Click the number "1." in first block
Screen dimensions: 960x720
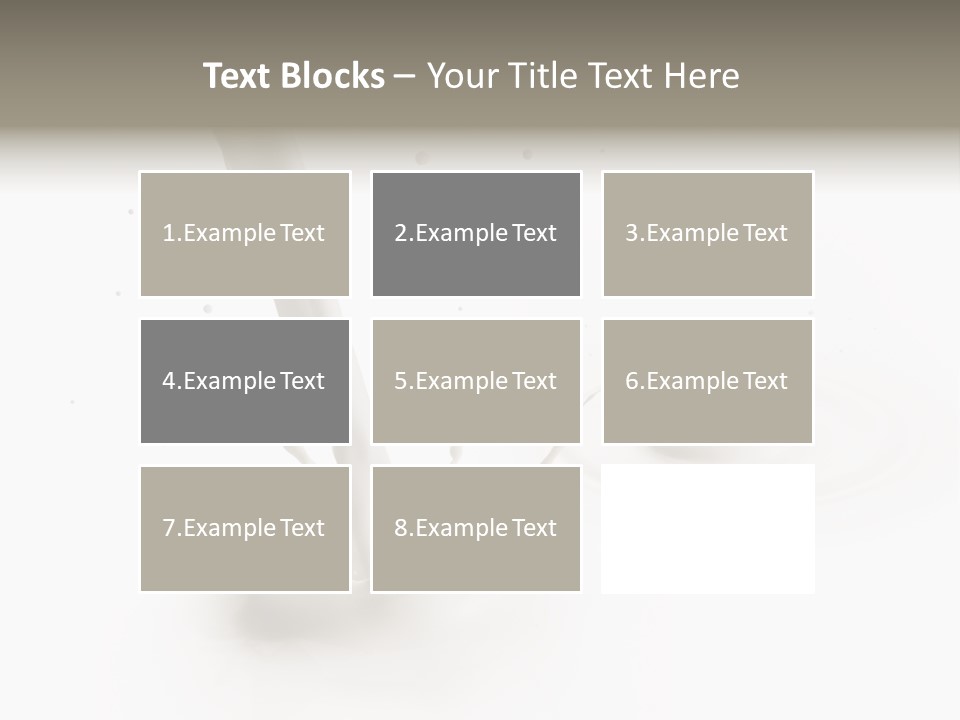[171, 233]
